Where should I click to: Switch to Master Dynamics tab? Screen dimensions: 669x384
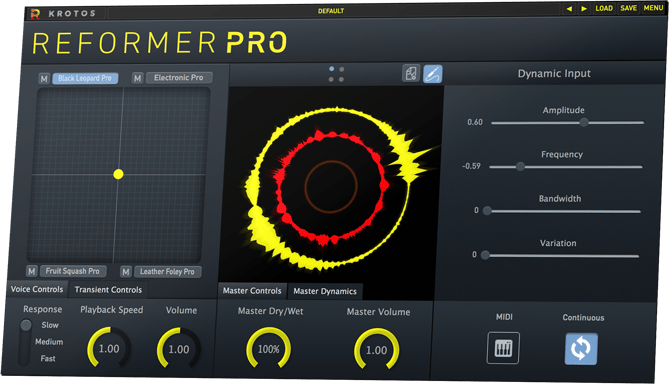325,291
